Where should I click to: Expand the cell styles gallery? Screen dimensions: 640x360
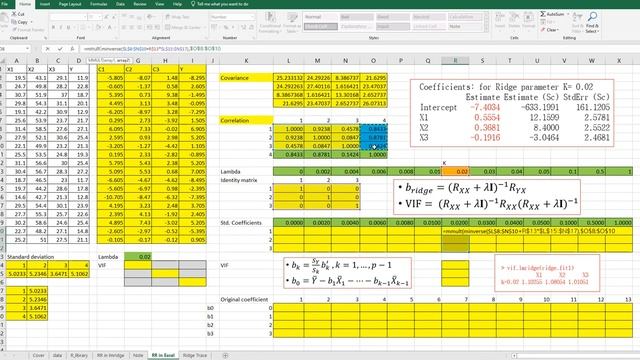tap(486, 30)
